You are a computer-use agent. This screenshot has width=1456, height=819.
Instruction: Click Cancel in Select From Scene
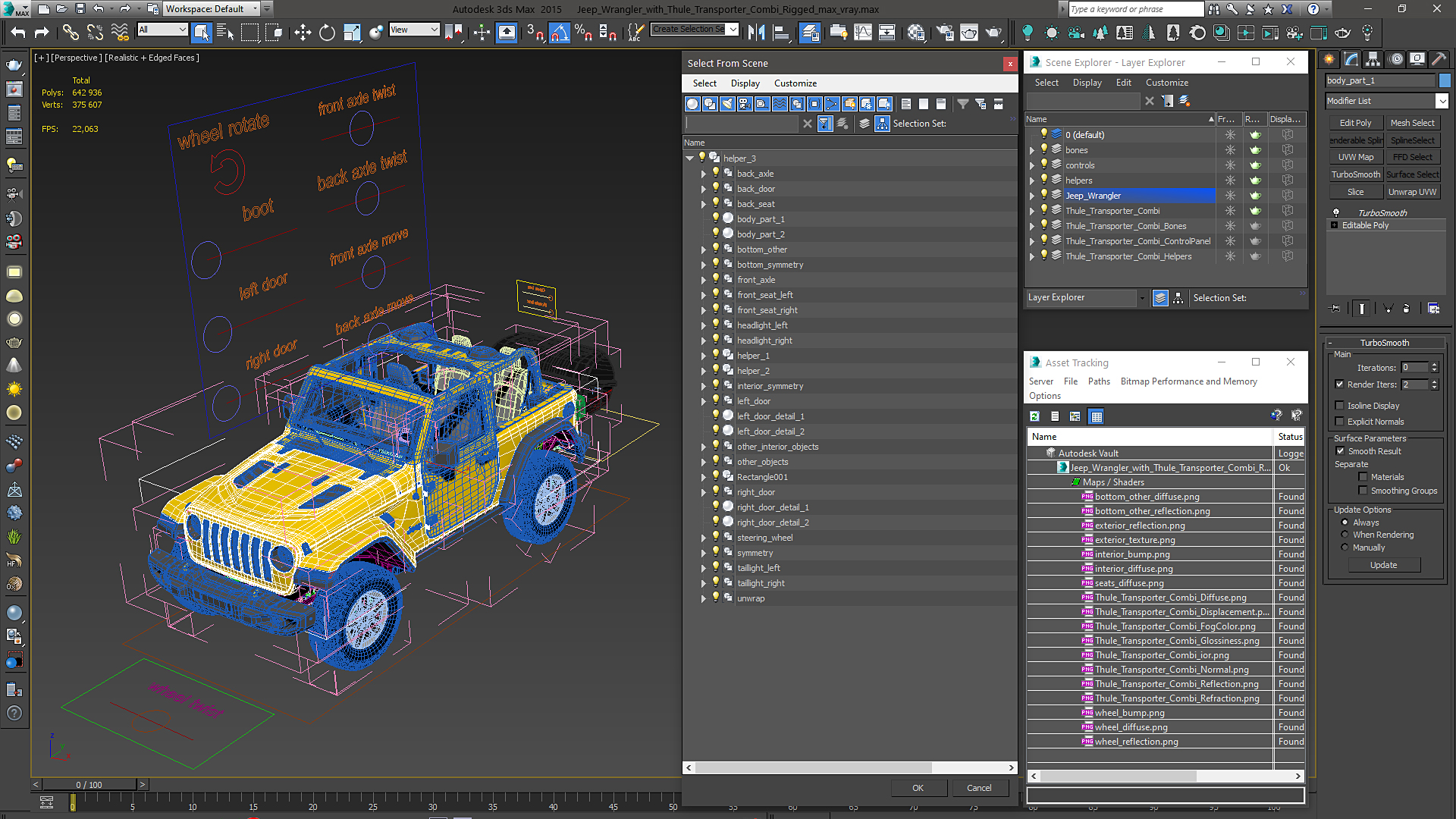tap(979, 788)
